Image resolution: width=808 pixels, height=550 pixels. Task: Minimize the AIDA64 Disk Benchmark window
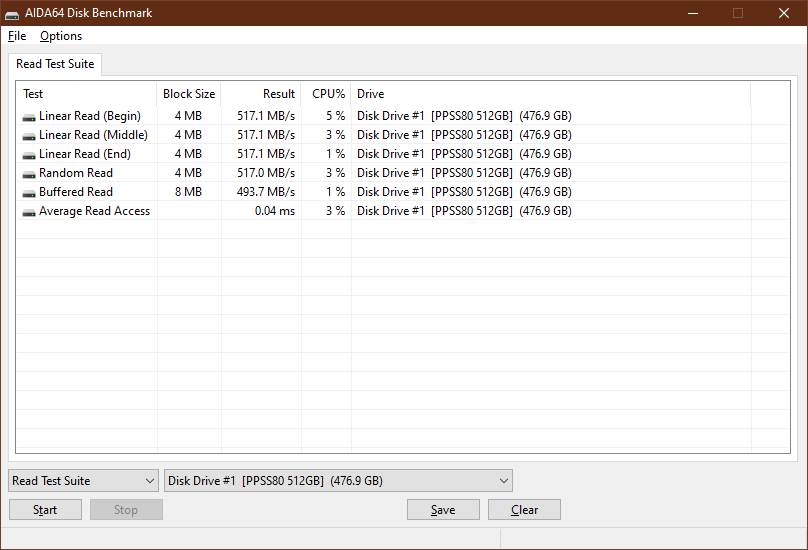(x=693, y=13)
